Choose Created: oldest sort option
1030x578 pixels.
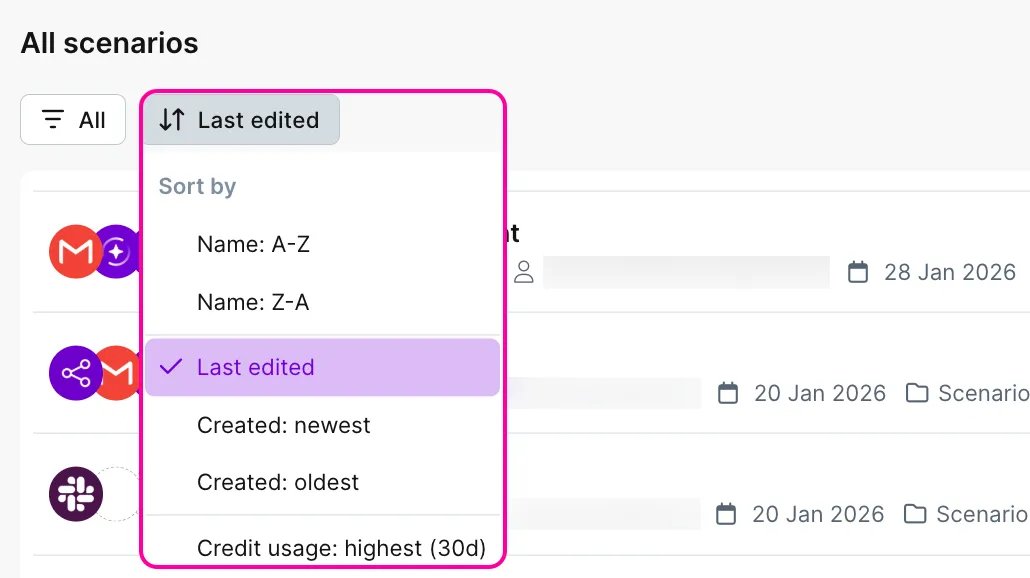click(x=278, y=482)
